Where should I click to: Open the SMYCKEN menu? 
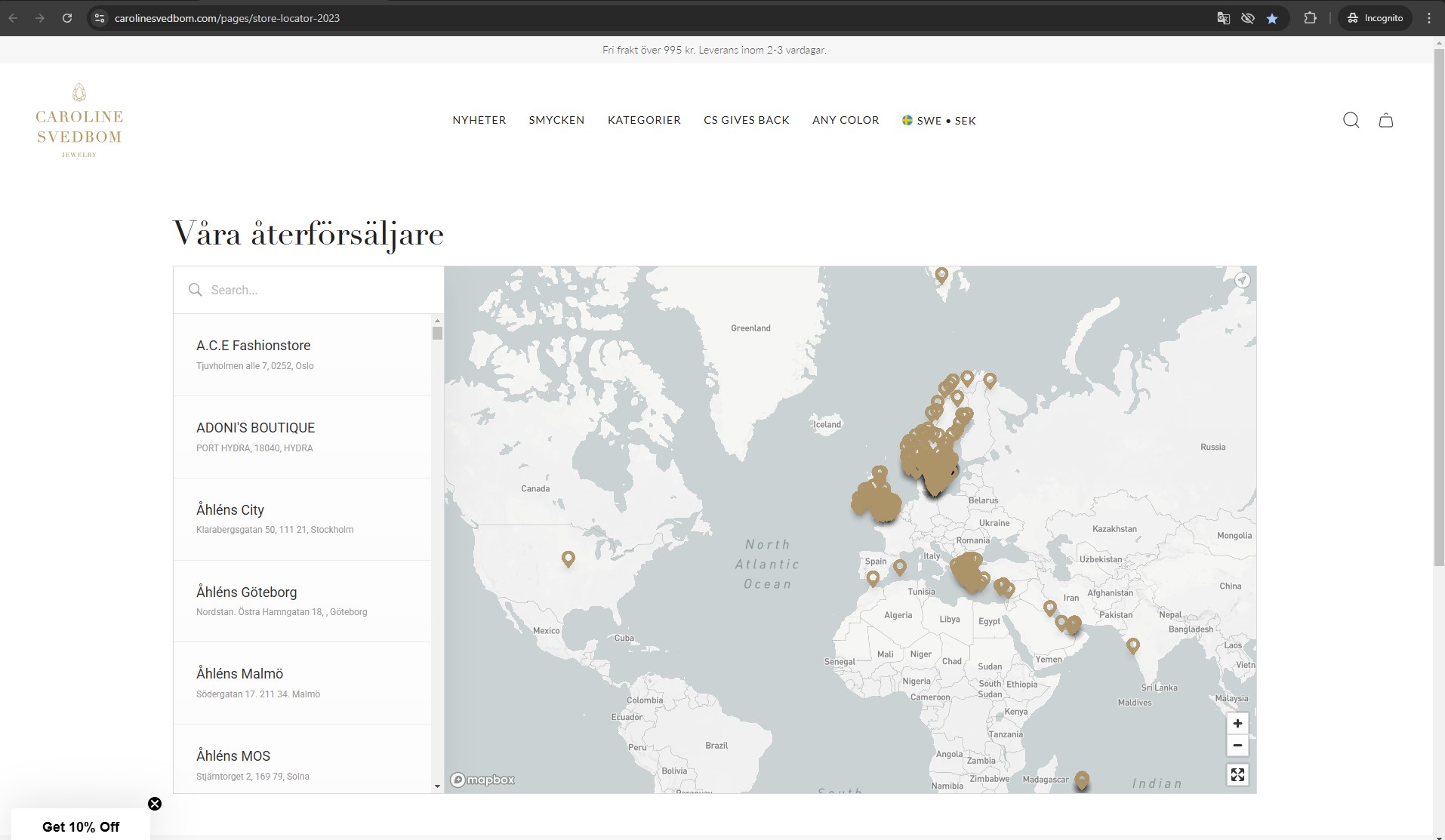tap(556, 120)
